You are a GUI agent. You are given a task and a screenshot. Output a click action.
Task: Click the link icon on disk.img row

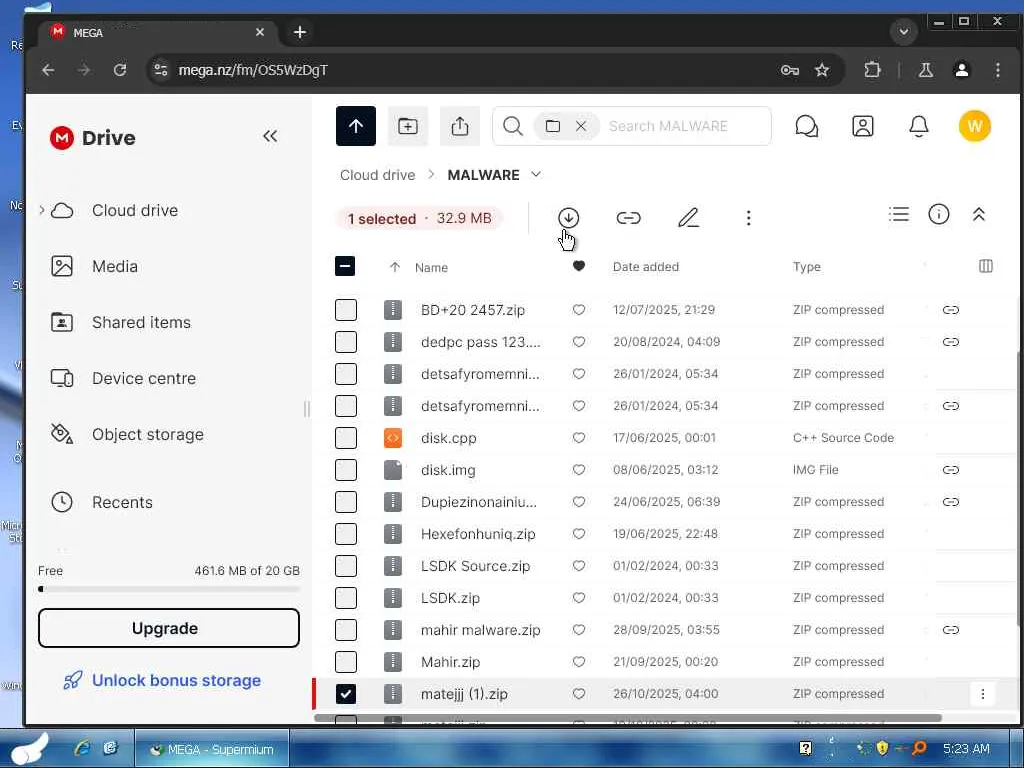pos(951,470)
